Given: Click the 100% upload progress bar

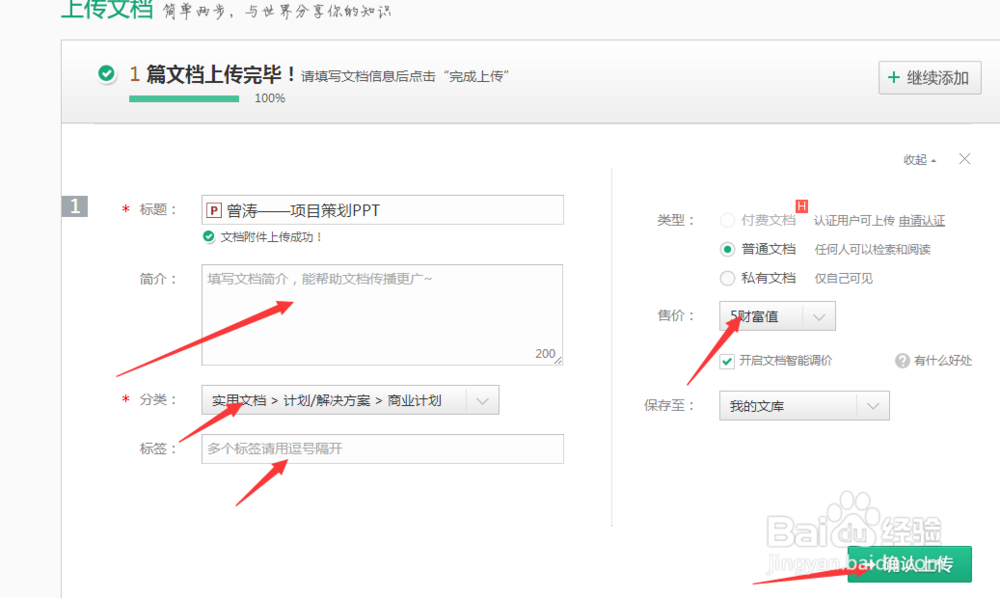Looking at the screenshot, I should [x=183, y=100].
